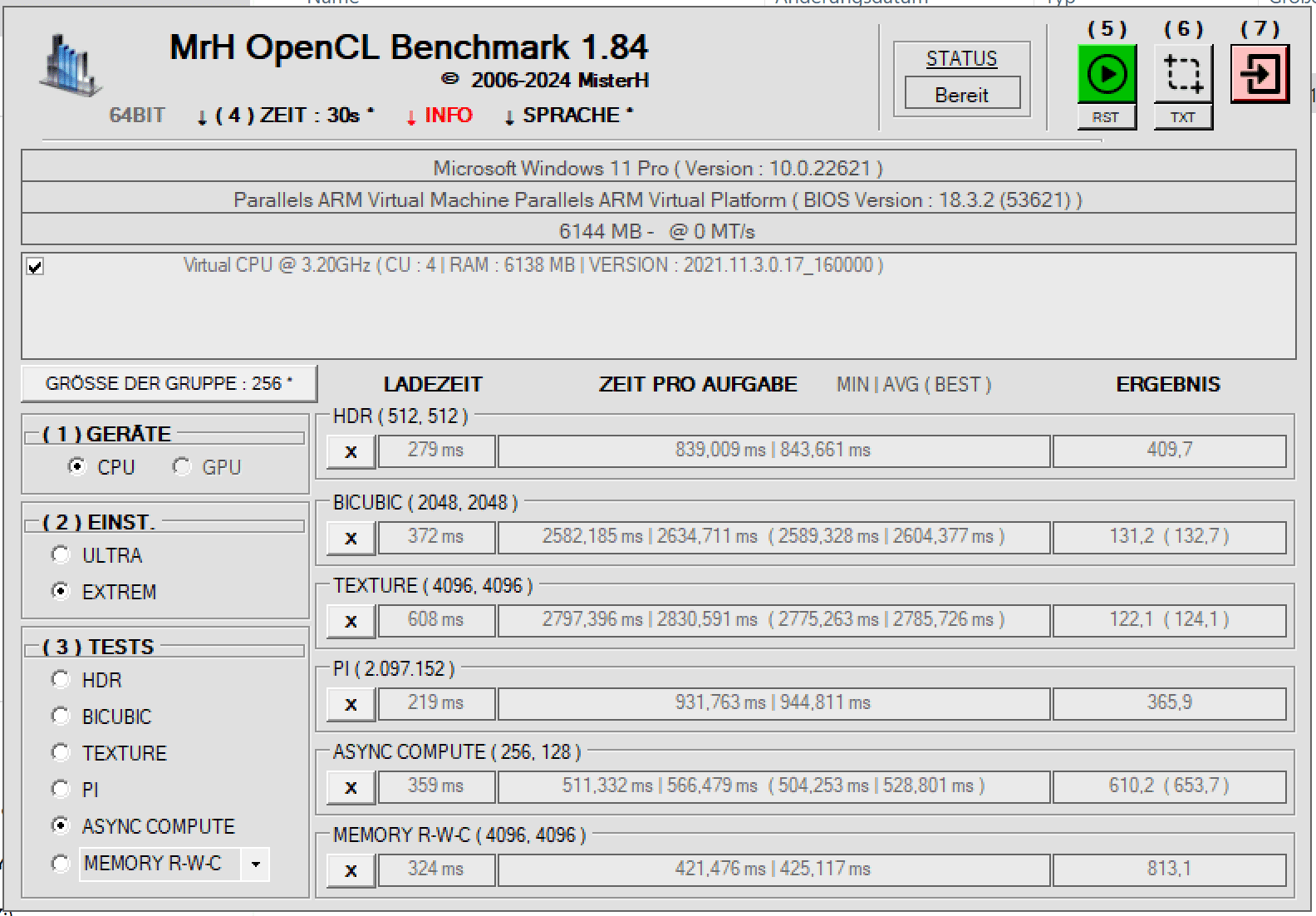Click PI timing 931,763 ms | 944,811 ms

point(773,703)
